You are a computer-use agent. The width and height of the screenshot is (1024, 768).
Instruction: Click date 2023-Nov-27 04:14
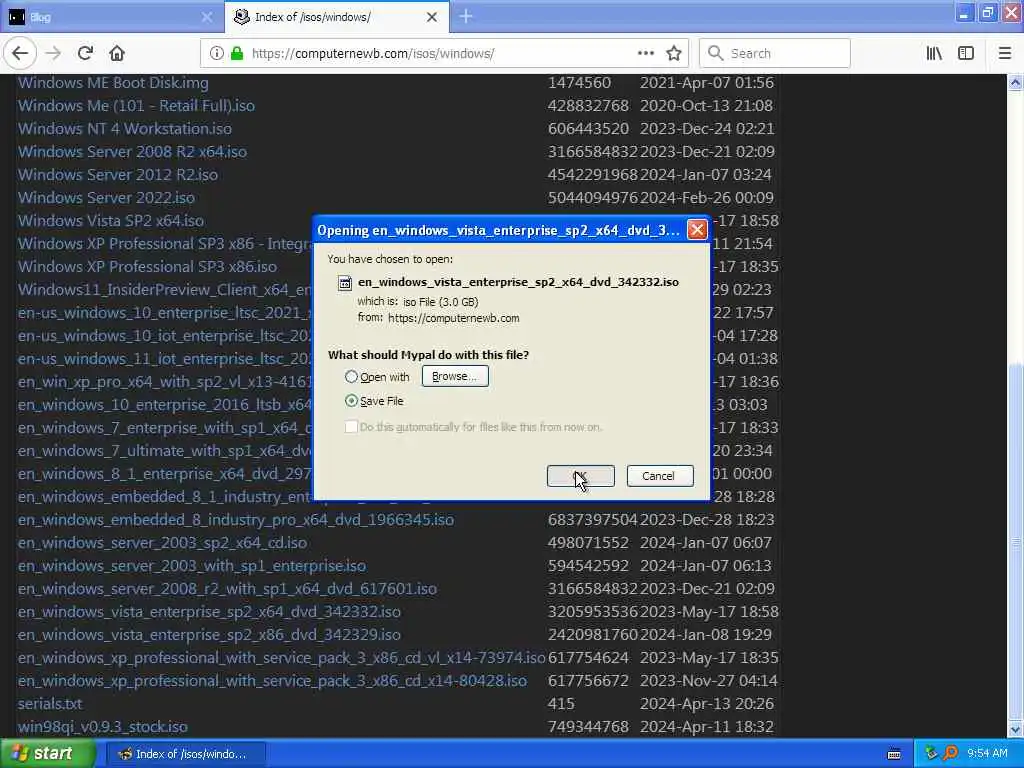pos(709,680)
